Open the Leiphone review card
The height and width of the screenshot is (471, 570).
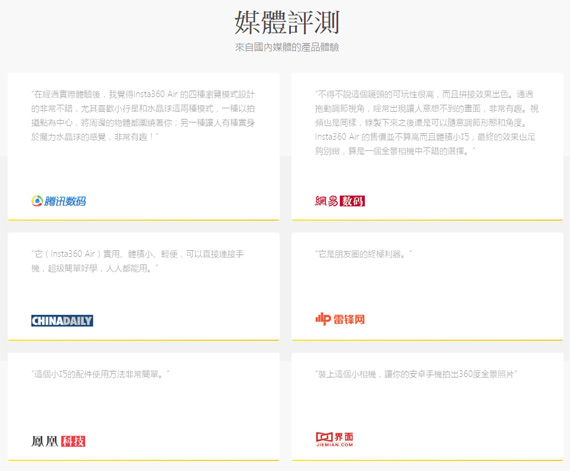click(x=428, y=287)
